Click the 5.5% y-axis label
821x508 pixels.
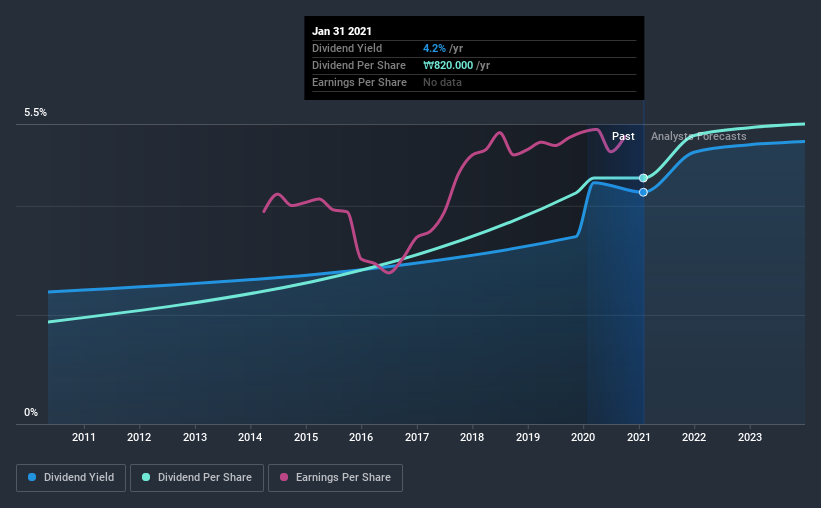(35, 113)
